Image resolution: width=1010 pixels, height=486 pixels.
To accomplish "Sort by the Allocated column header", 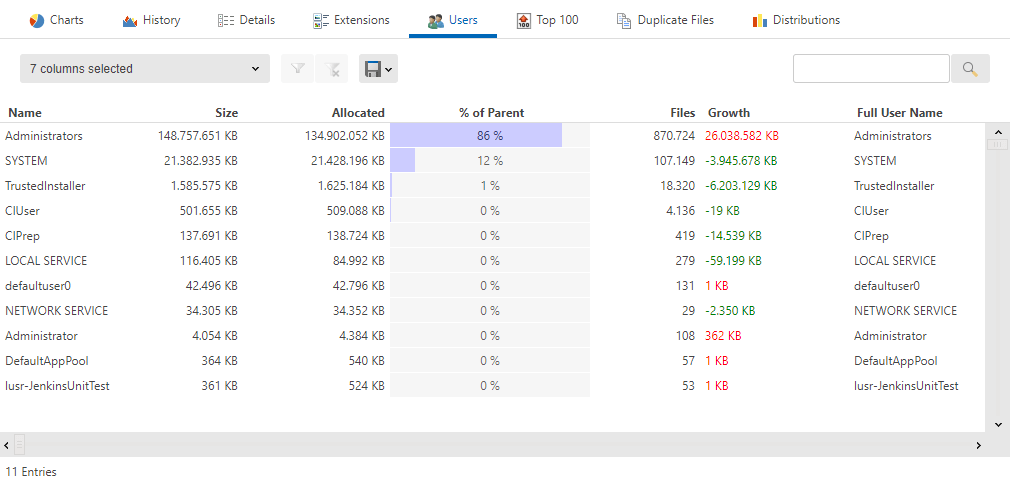I will 358,113.
